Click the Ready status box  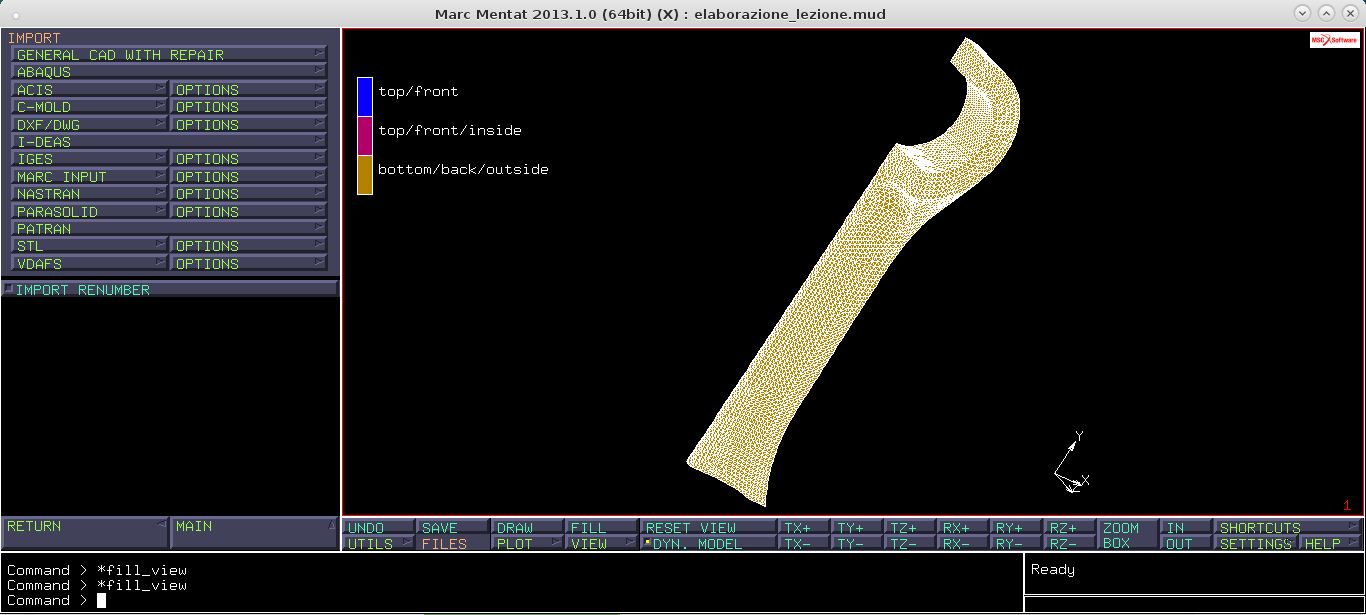point(1194,573)
